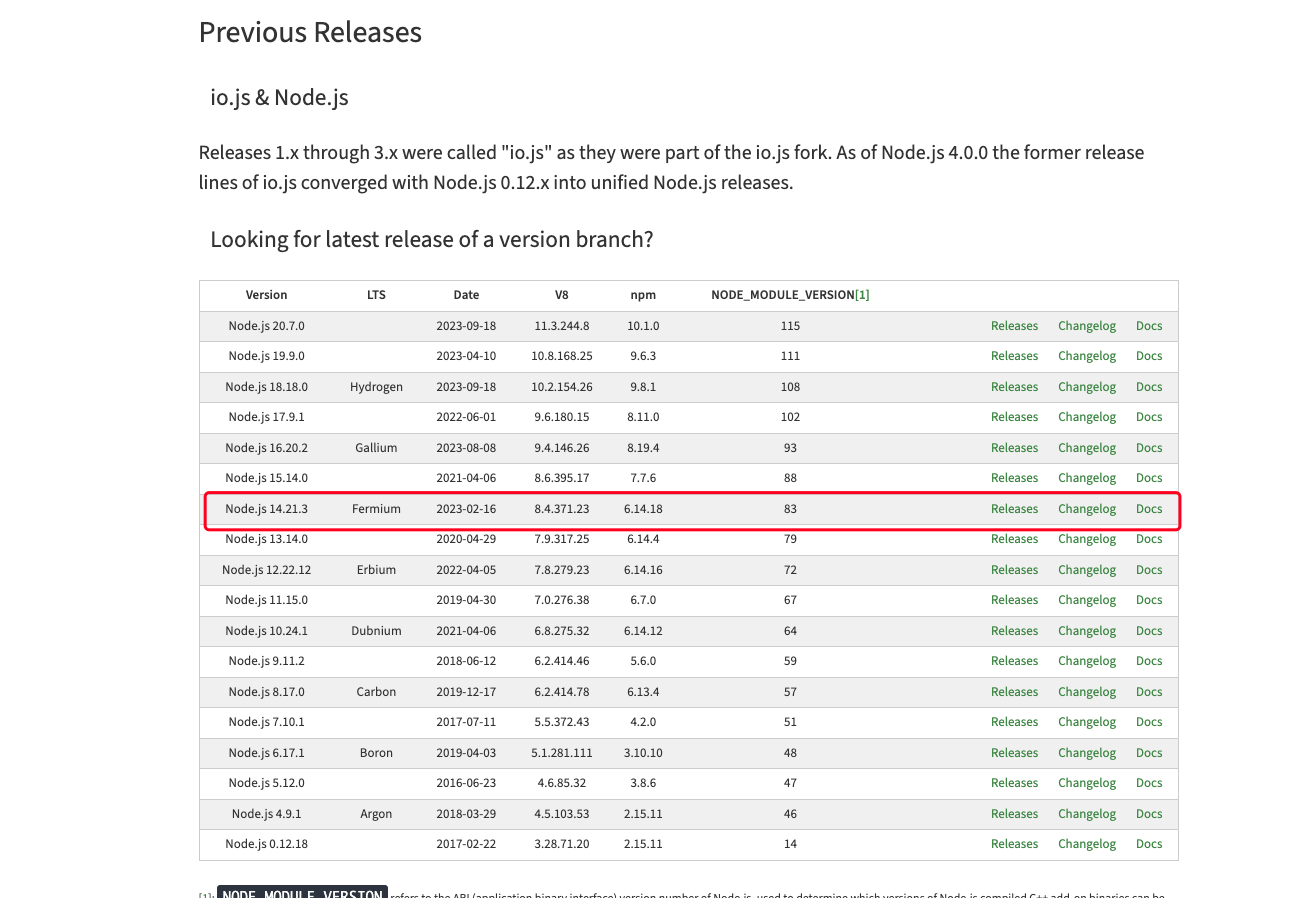Click the Dubnium LTS codename cell
The width and height of the screenshot is (1303, 898).
pyautogui.click(x=376, y=631)
